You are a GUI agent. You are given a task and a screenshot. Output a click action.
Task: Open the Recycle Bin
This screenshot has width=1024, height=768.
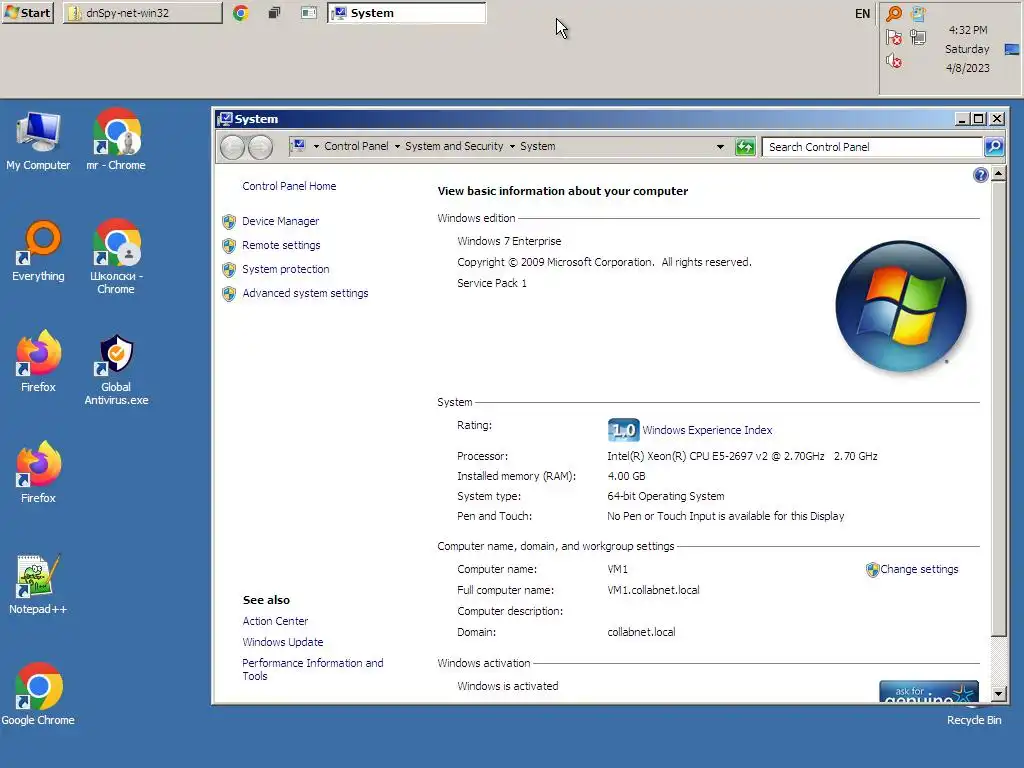(x=974, y=720)
